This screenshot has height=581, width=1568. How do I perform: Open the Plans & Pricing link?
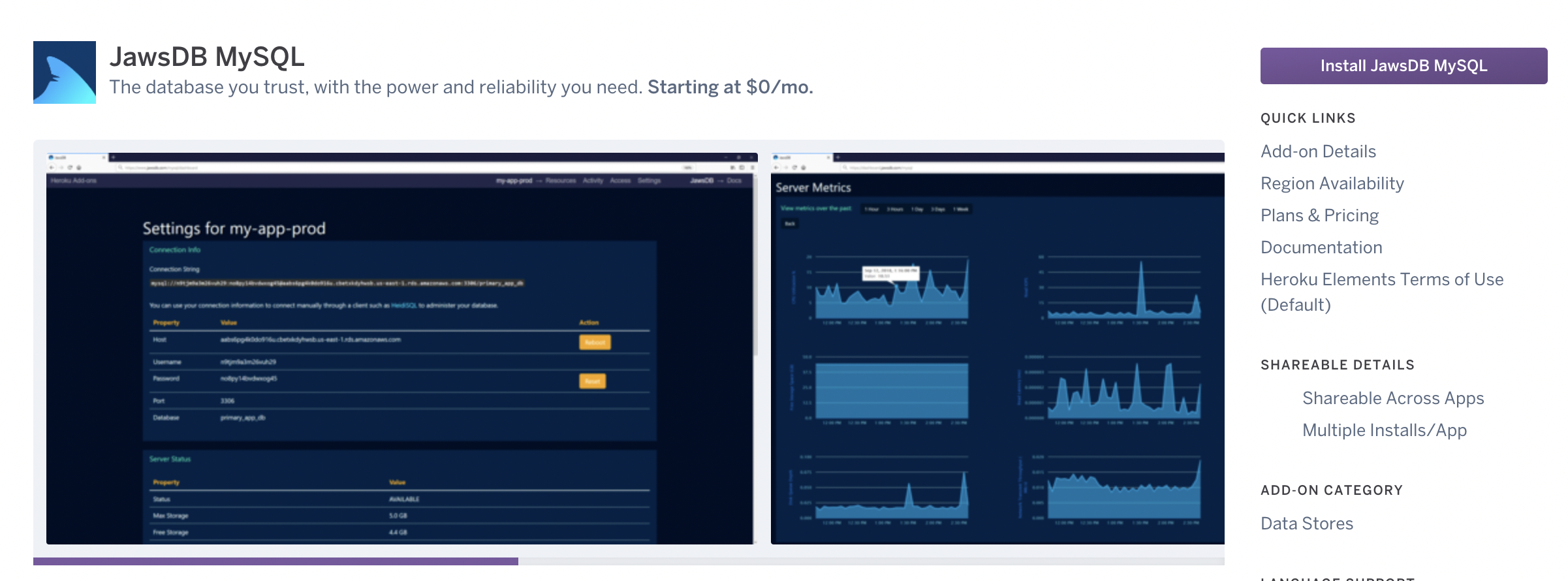(x=1319, y=215)
